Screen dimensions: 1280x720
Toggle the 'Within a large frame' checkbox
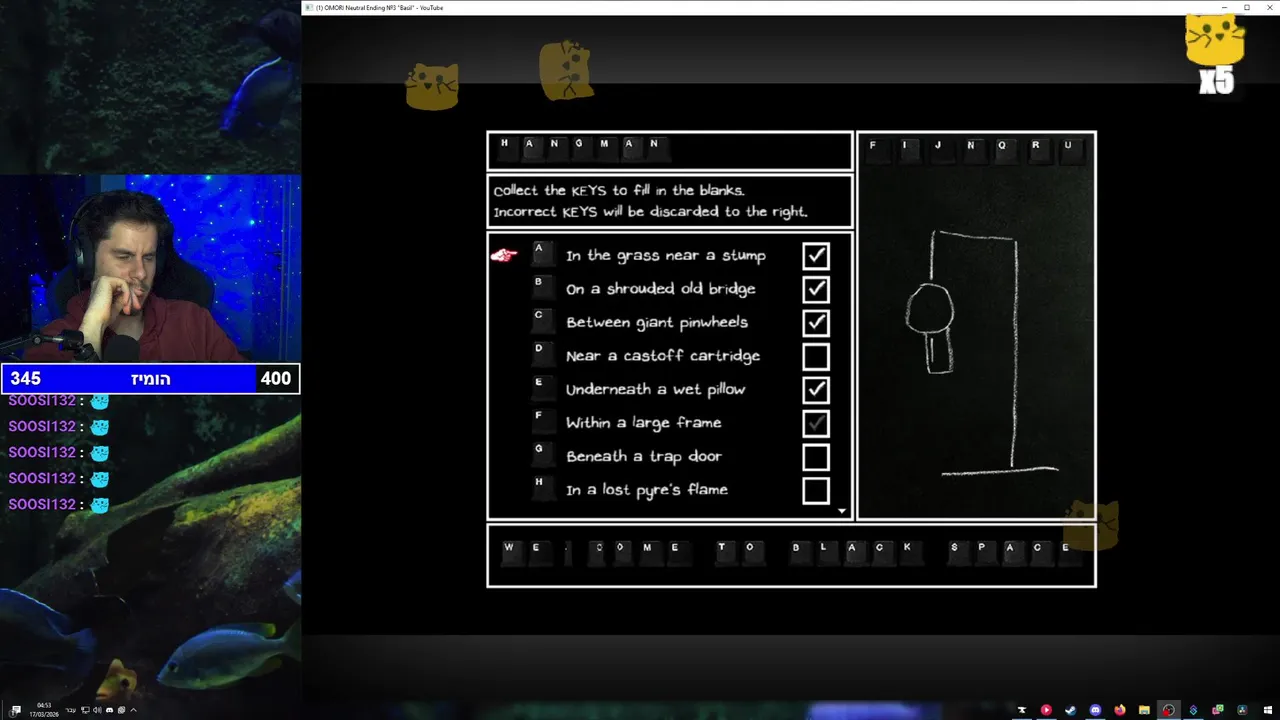pyautogui.click(x=816, y=423)
